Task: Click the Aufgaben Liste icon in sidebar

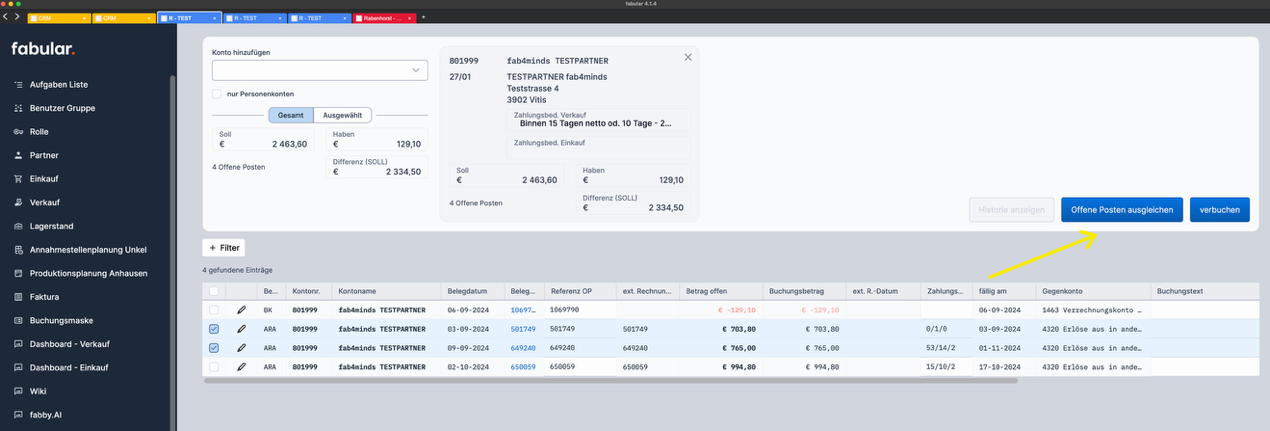Action: coord(18,85)
